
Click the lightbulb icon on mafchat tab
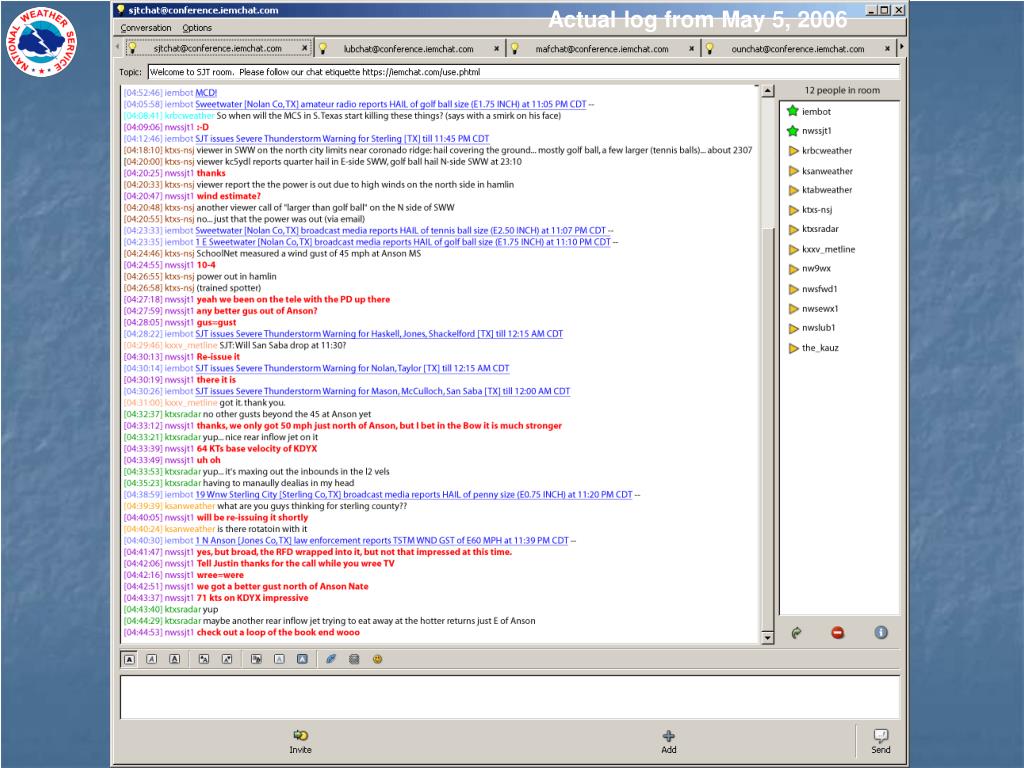pos(515,48)
